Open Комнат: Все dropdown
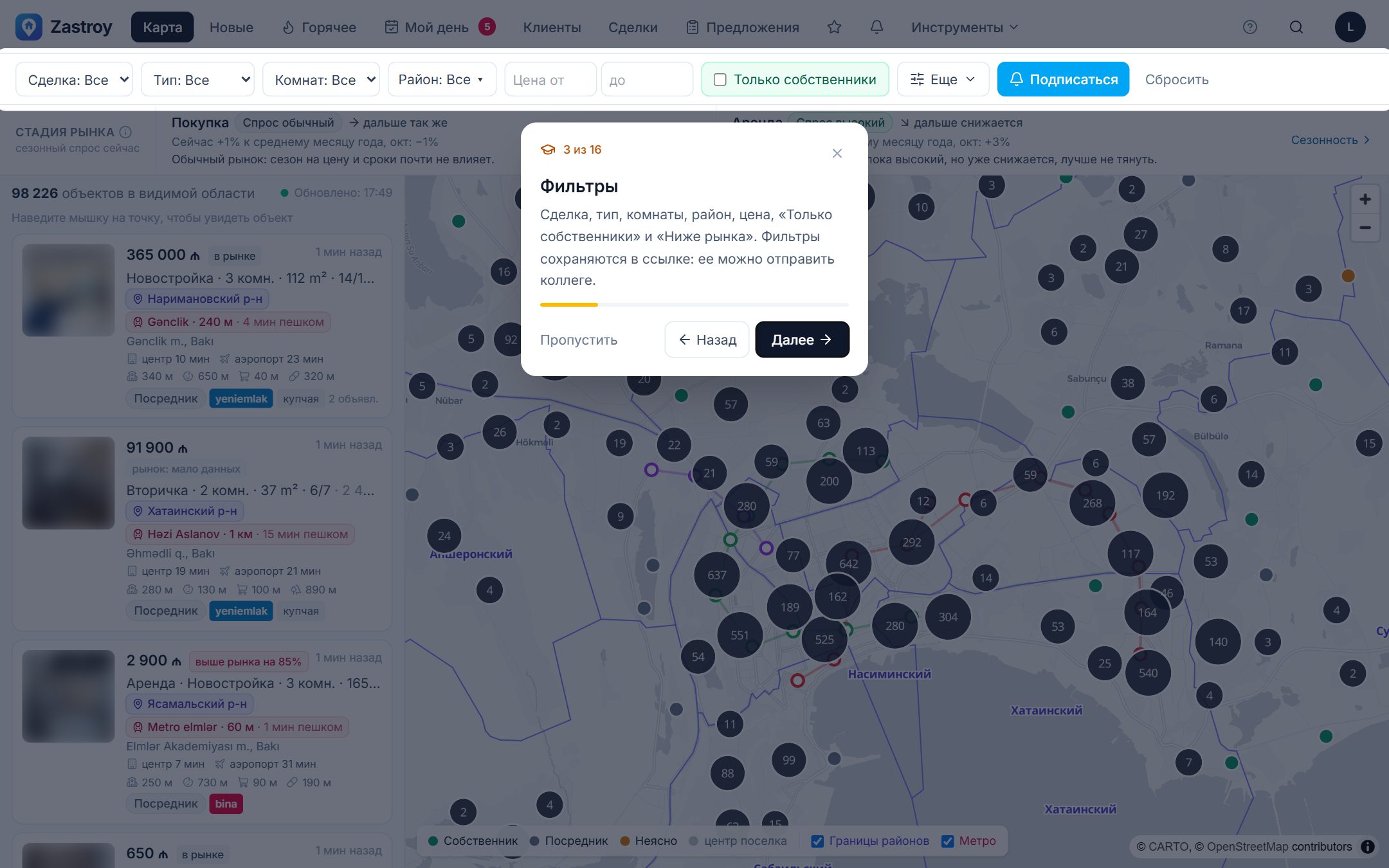Image resolution: width=1389 pixels, height=868 pixels. (321, 80)
